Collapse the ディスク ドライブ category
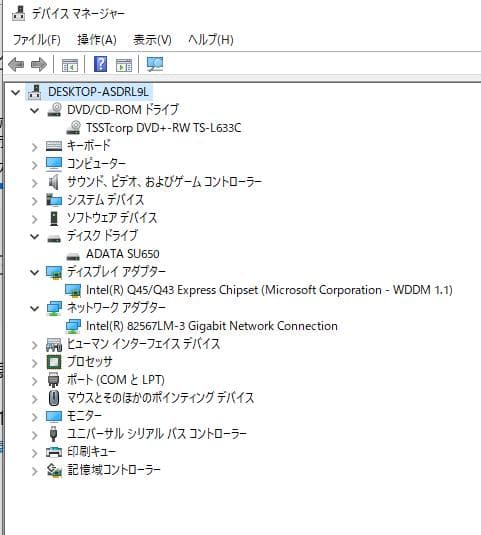 coord(34,236)
